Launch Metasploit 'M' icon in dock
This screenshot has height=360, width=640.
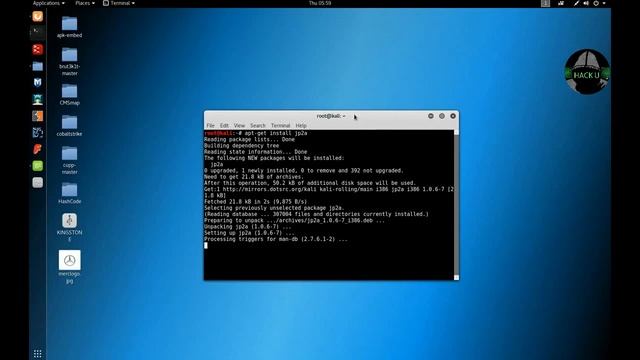tap(38, 82)
